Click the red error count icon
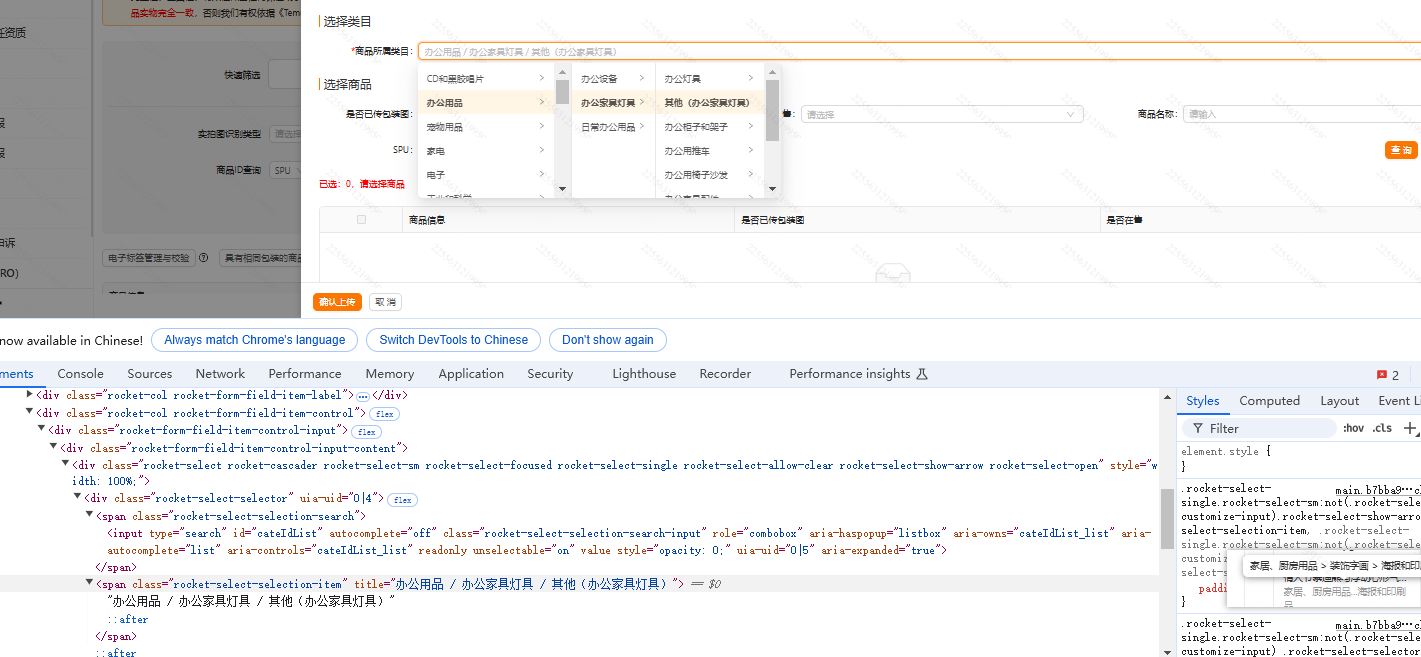 point(1382,375)
